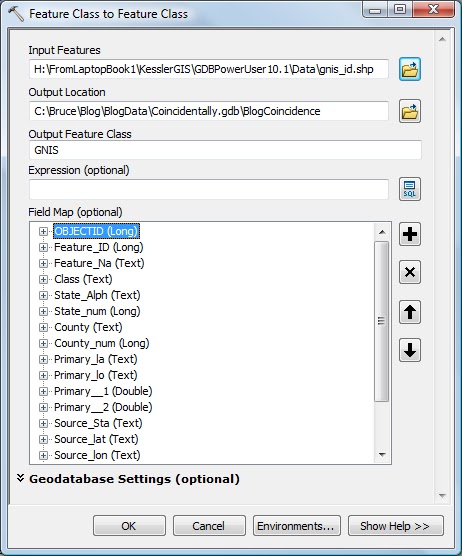Expand the Source_lat (Text) field node
The height and width of the screenshot is (556, 462).
[43, 439]
